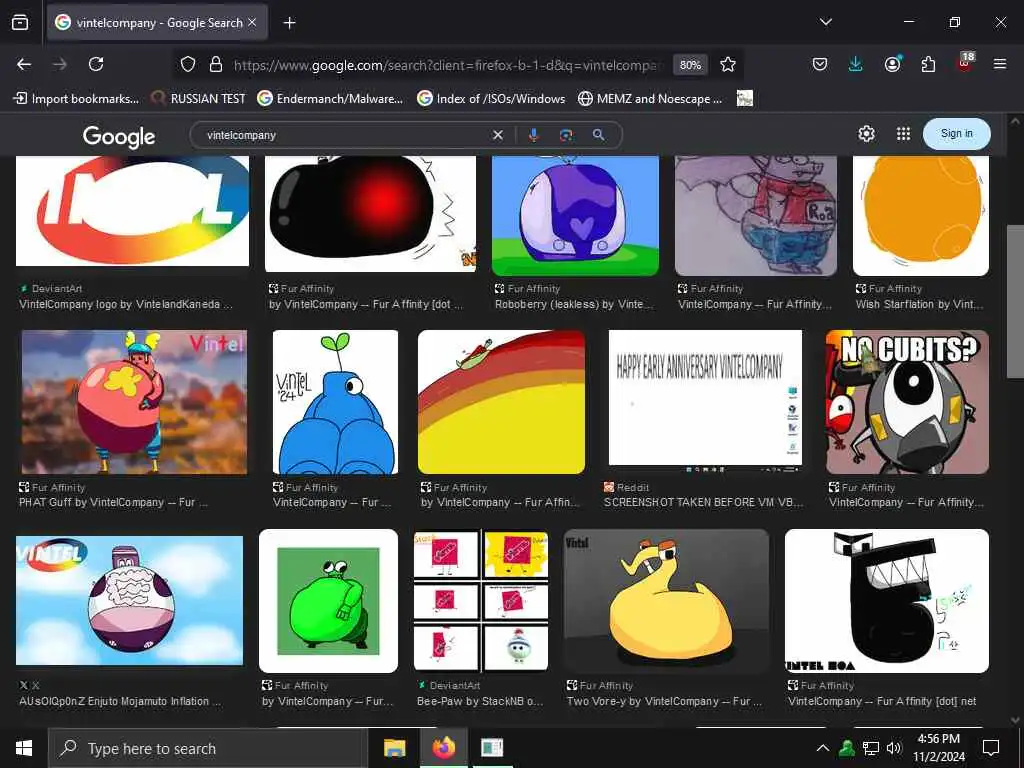Screen dimensions: 1024x768
Task: Click the unnamed image bookmark icon
Action: pos(744,99)
